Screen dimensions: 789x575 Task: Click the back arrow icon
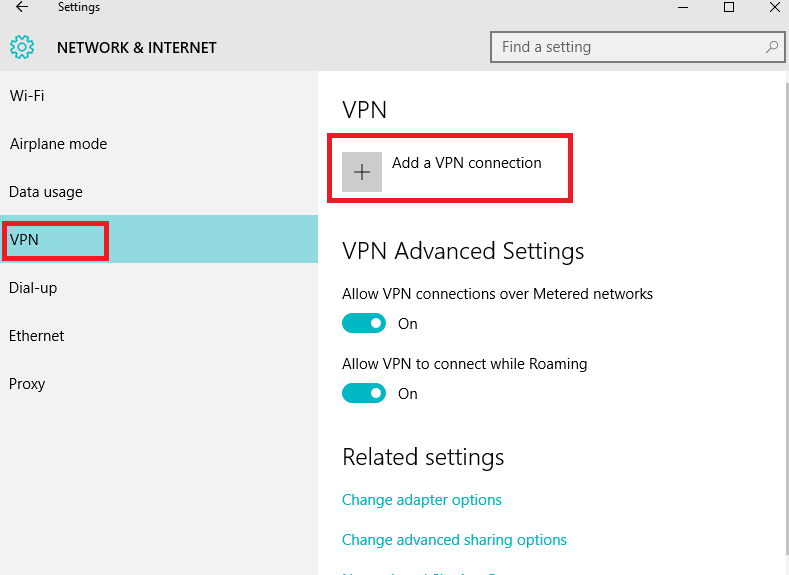(22, 7)
